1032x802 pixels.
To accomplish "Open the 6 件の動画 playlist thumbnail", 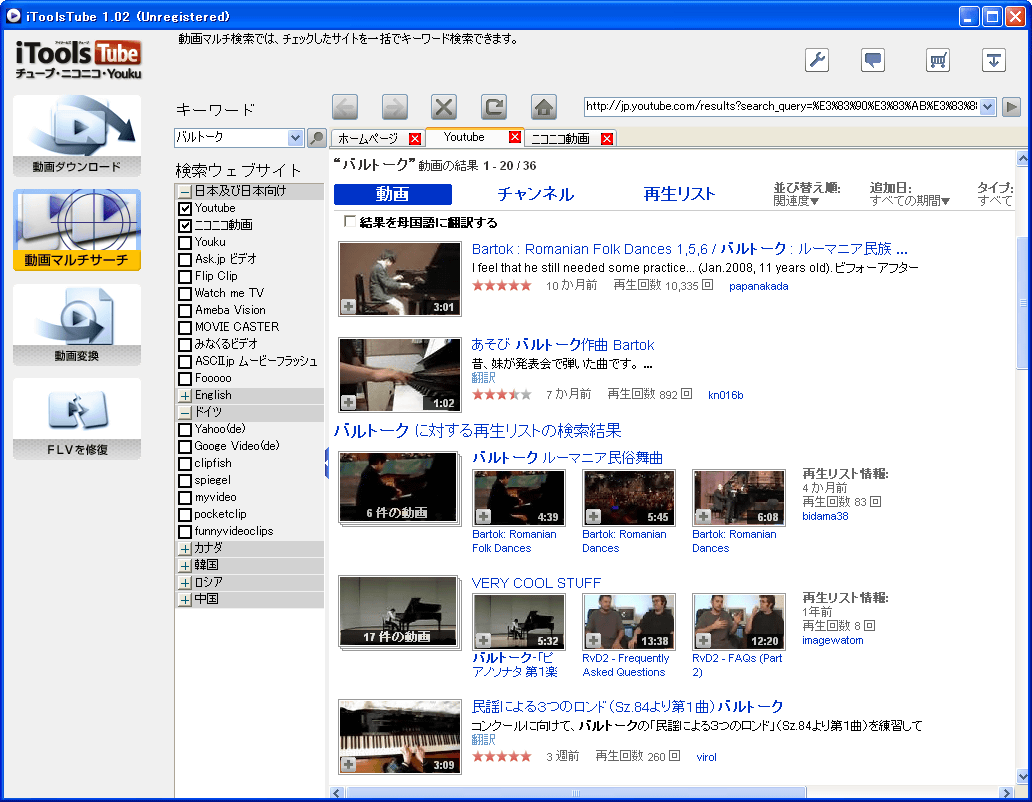I will (398, 487).
